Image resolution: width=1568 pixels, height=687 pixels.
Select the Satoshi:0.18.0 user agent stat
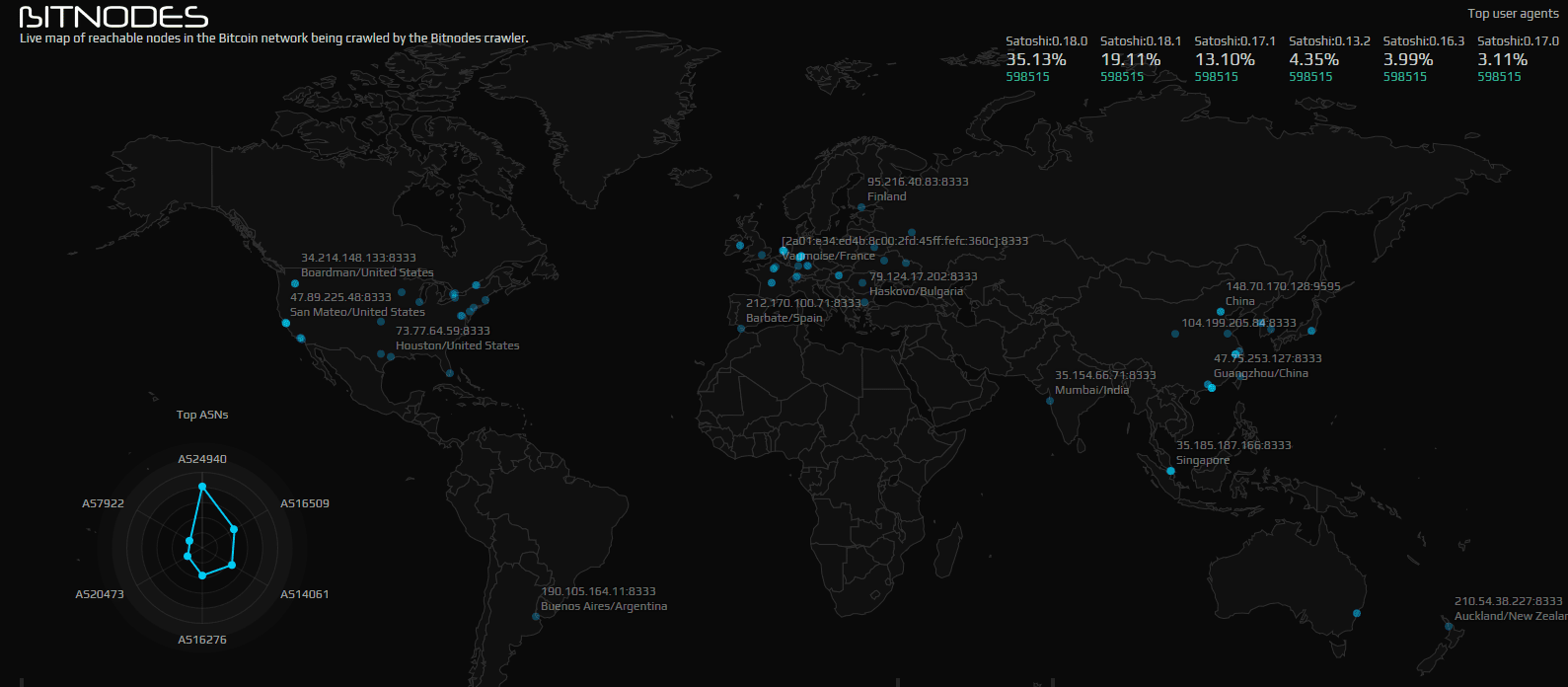tap(1046, 58)
